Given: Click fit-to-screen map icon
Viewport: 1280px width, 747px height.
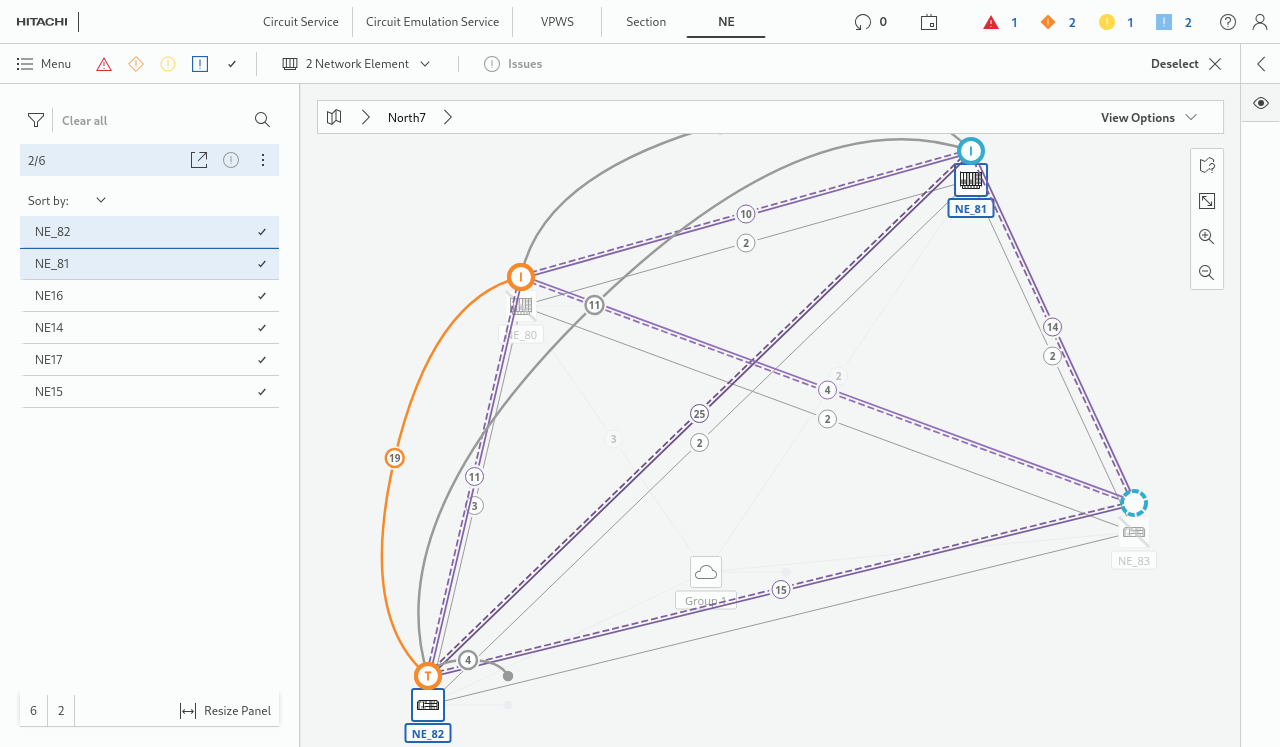Looking at the screenshot, I should click(x=1207, y=201).
